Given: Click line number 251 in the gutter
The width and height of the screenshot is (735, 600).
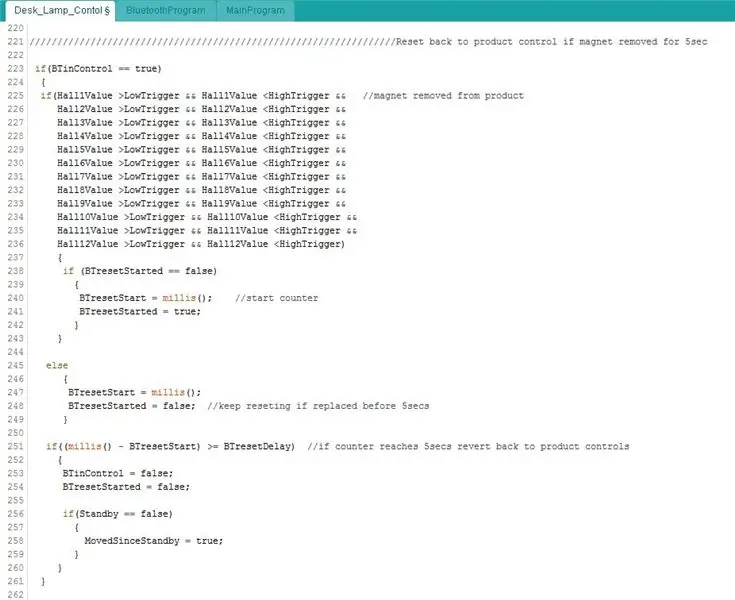Looking at the screenshot, I should [15, 446].
